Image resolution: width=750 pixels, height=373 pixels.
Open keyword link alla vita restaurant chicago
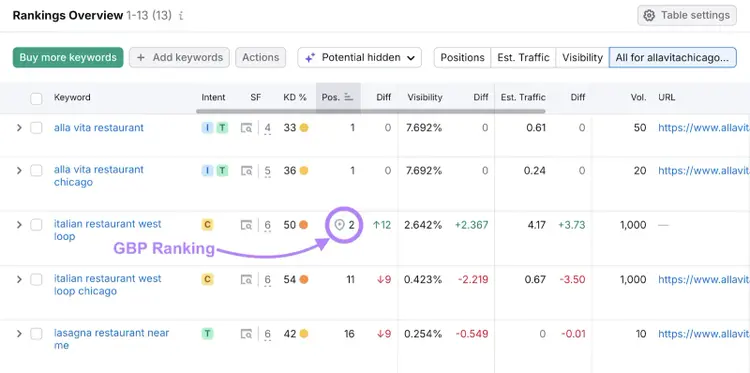click(99, 176)
